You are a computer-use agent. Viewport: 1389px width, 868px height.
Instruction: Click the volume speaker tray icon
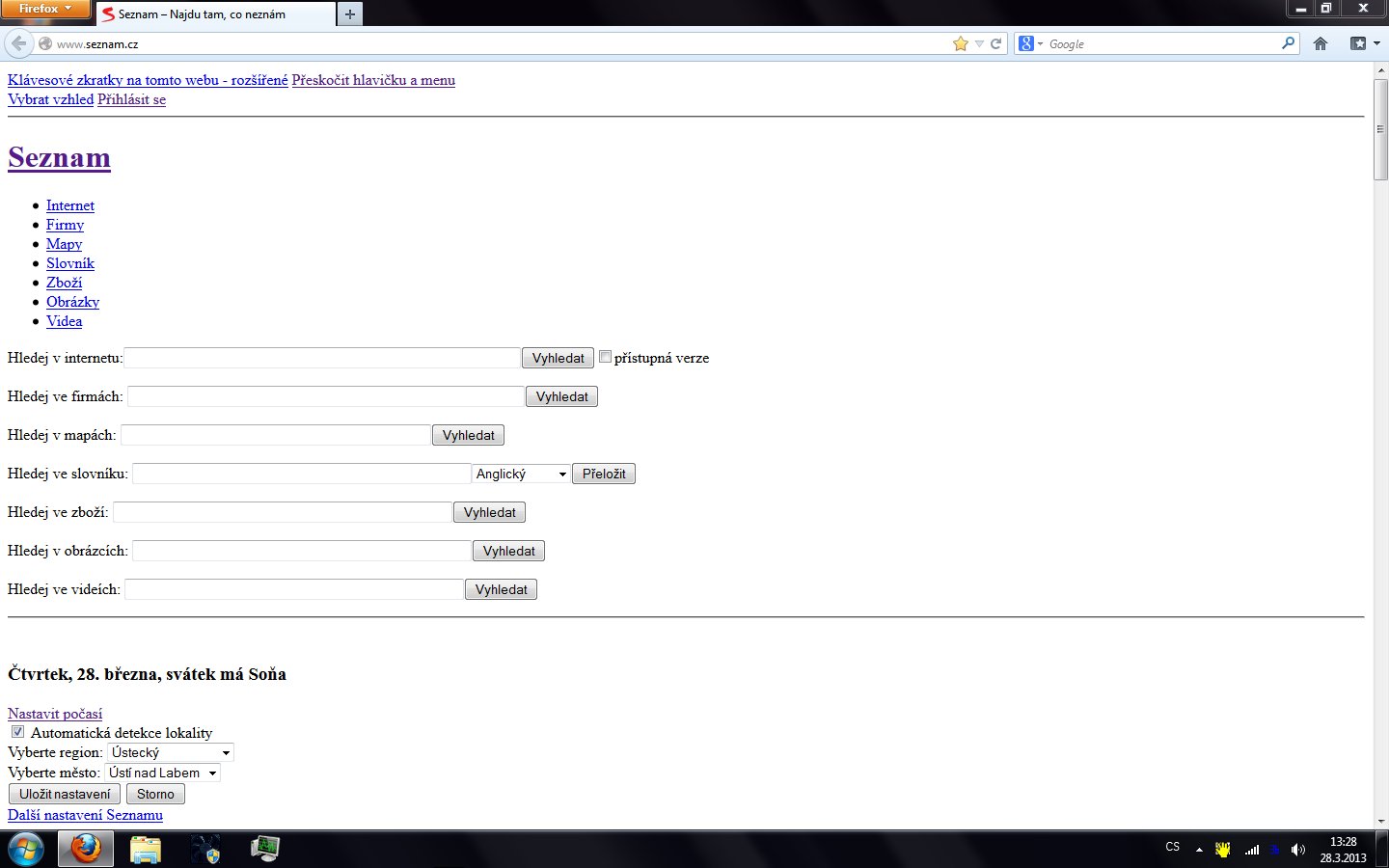1298,850
